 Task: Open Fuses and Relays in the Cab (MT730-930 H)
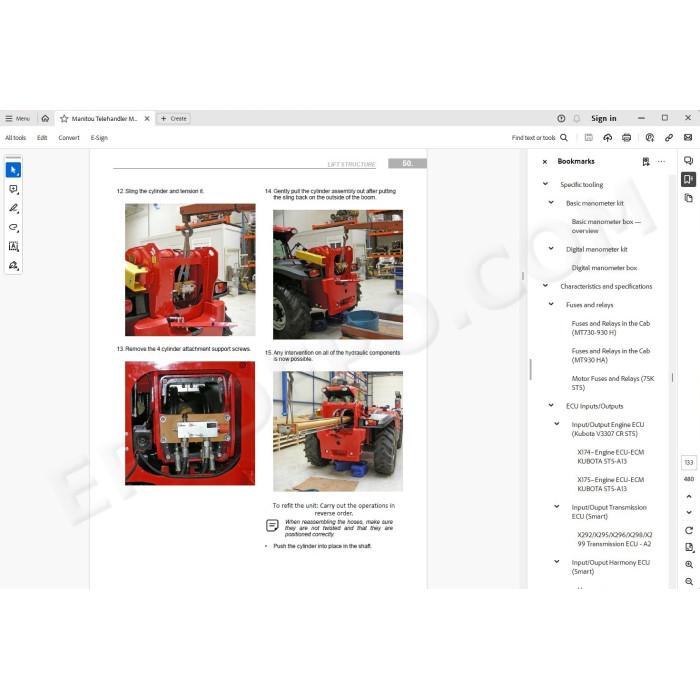coord(610,328)
